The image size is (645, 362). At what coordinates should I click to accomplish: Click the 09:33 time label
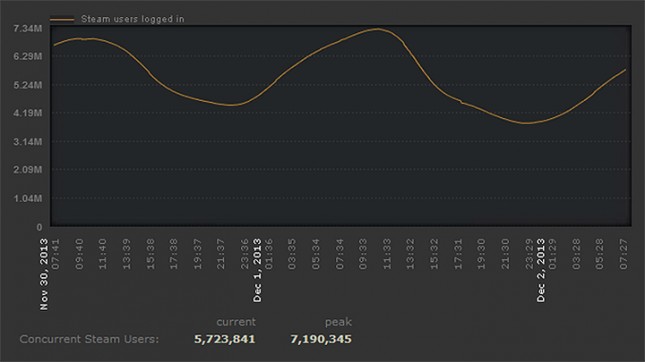(x=363, y=254)
